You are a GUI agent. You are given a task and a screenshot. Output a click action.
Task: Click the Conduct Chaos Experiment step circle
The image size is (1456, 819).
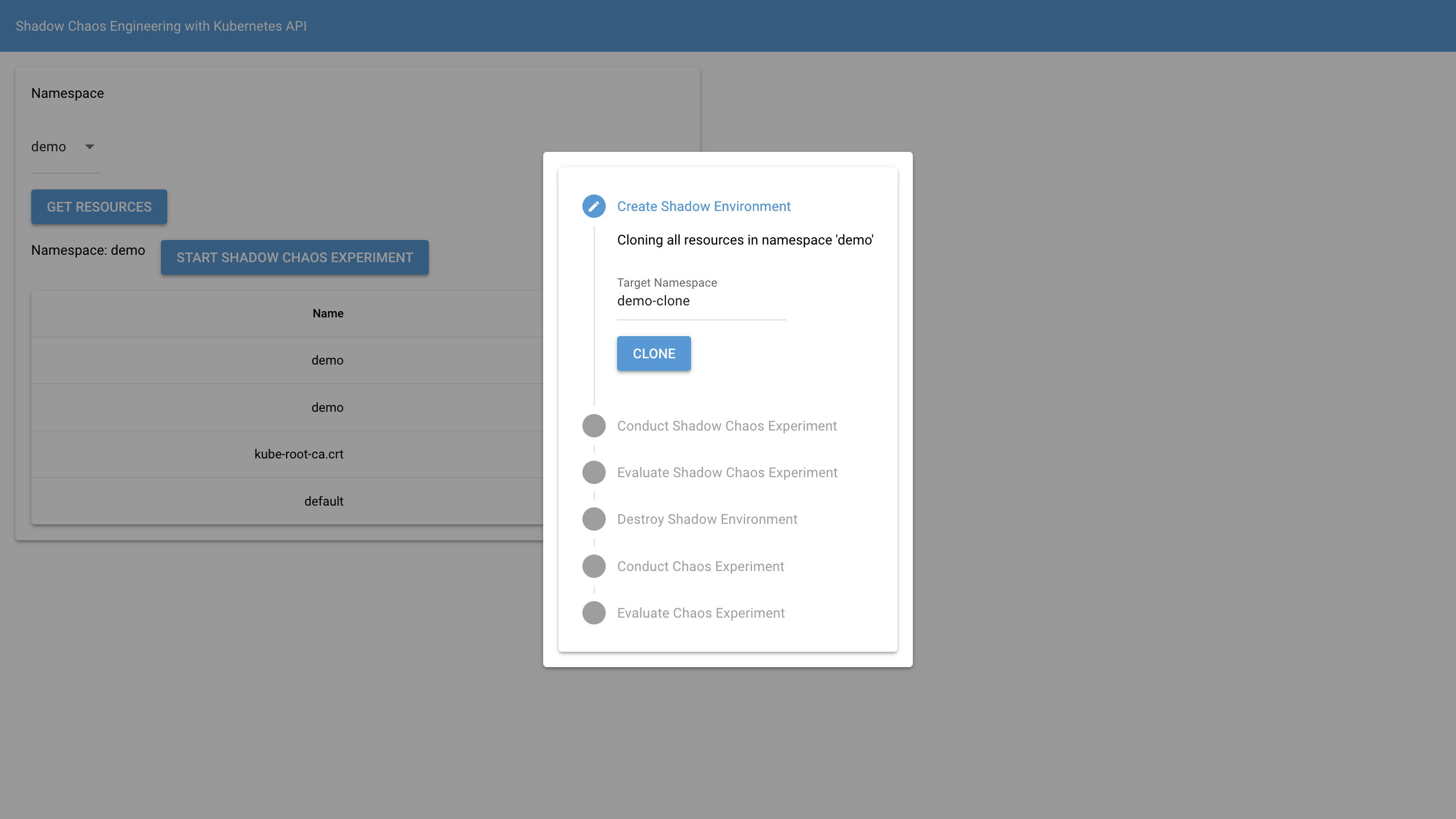coord(594,566)
